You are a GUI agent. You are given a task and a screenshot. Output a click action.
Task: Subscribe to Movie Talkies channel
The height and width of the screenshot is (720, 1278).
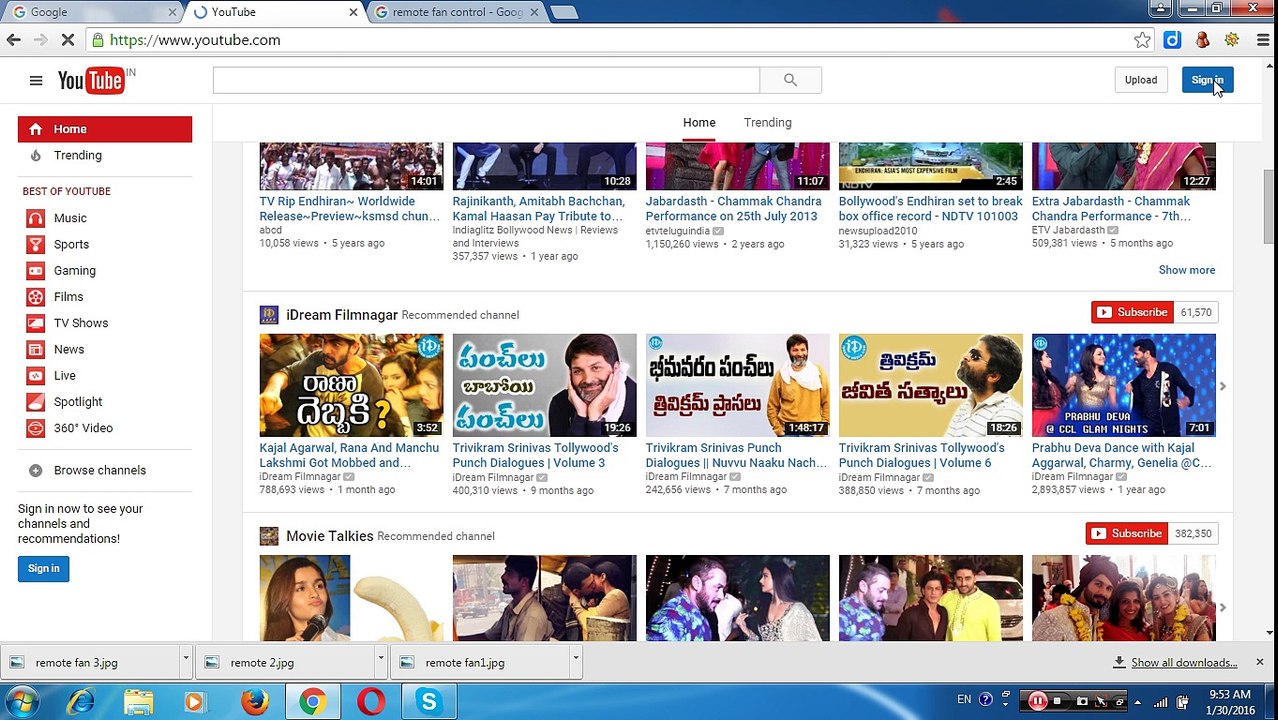coord(1127,533)
